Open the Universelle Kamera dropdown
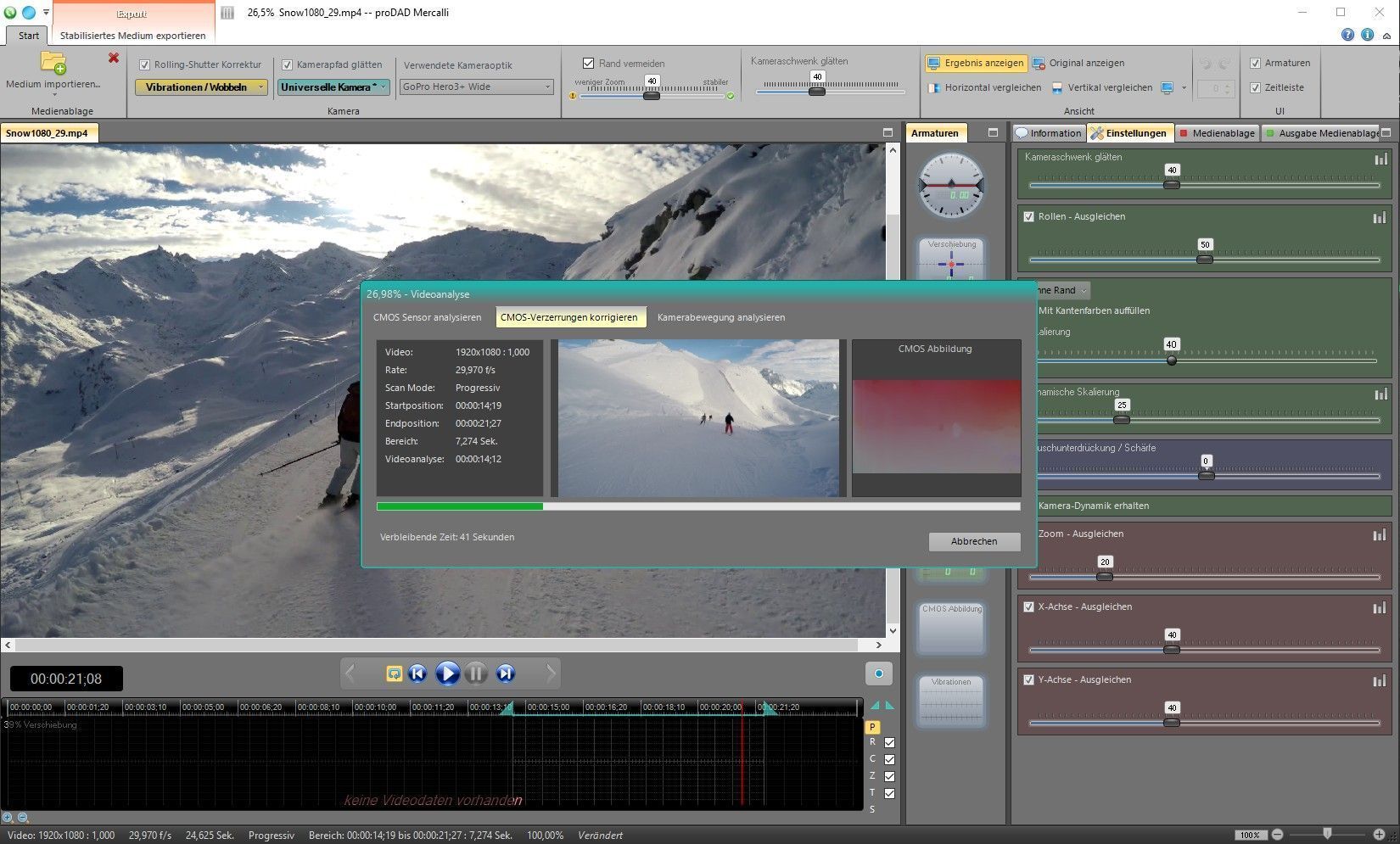Image resolution: width=1400 pixels, height=844 pixels. click(333, 87)
